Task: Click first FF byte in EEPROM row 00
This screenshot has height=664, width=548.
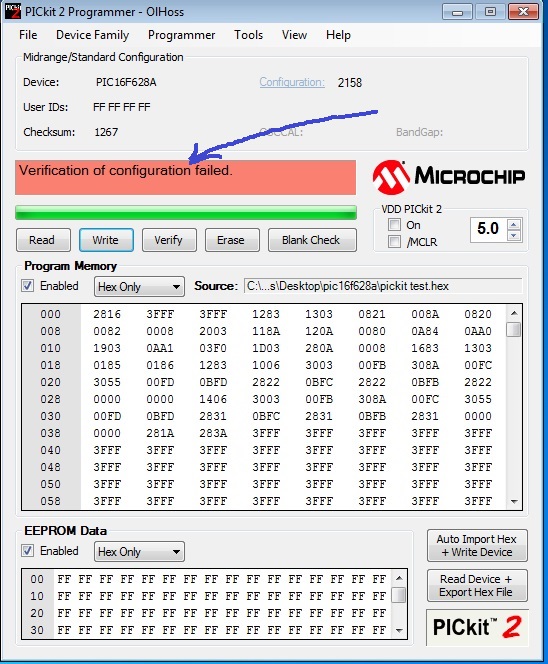Action: (64, 579)
